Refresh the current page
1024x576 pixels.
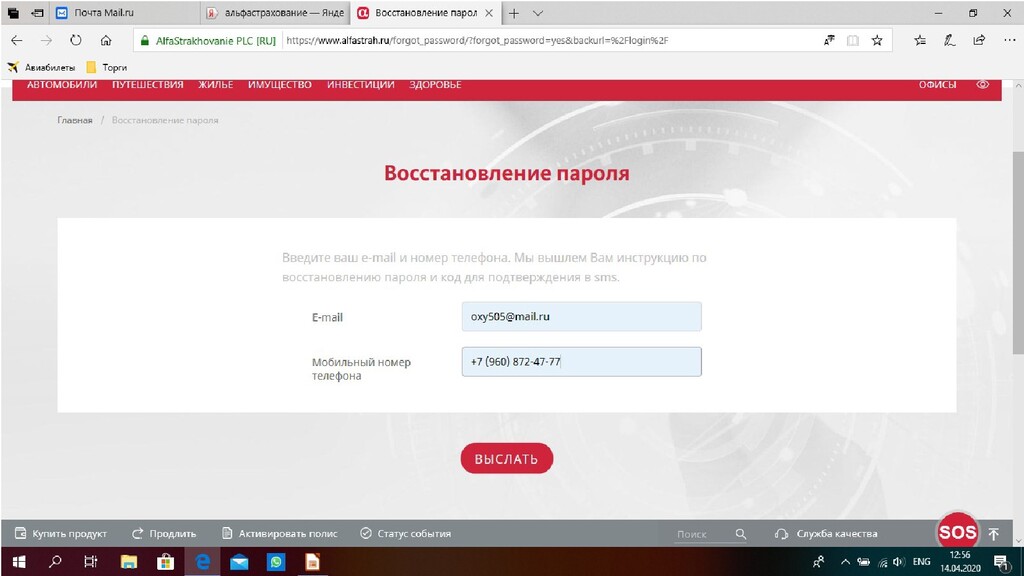point(76,40)
